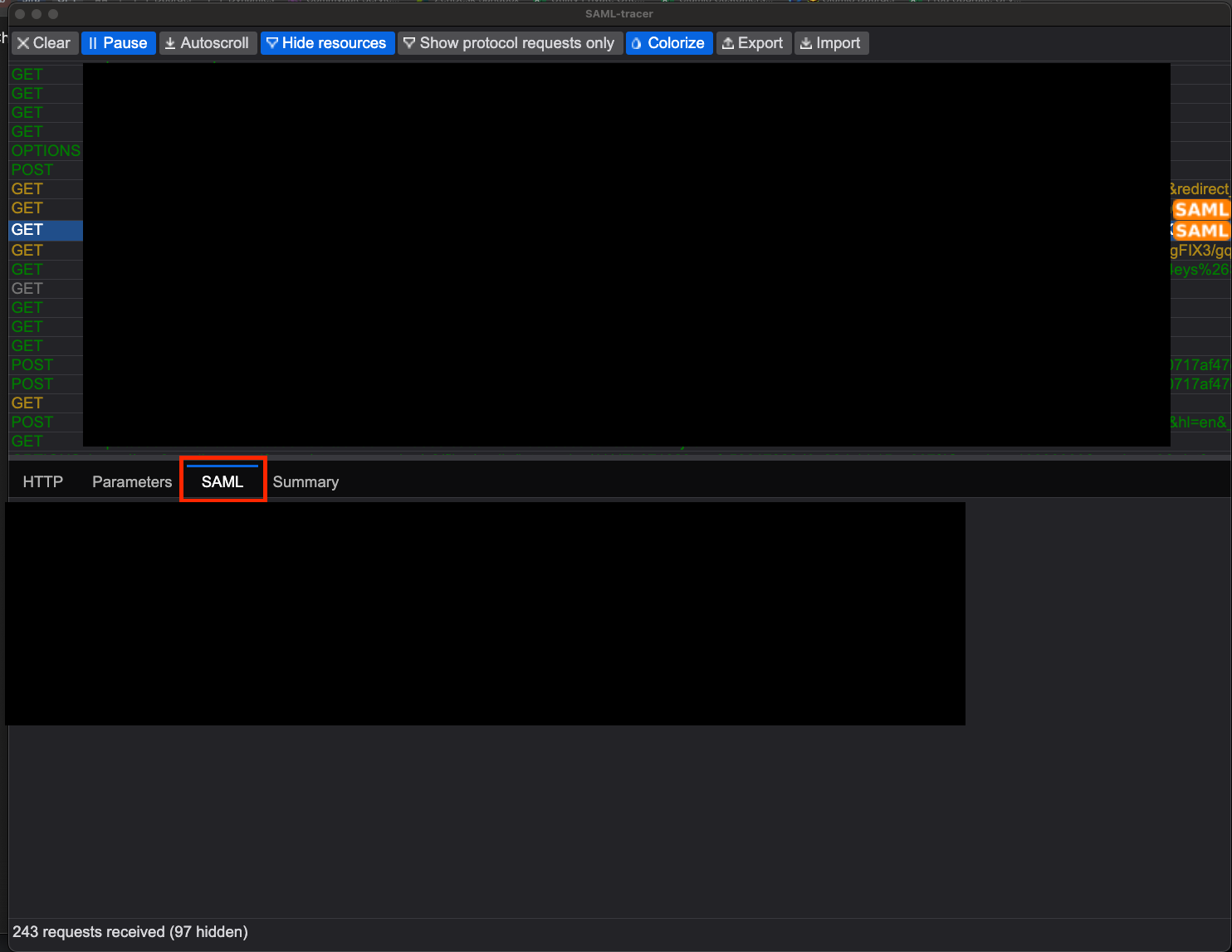
Task: Clear the captured request list
Action: [x=45, y=43]
